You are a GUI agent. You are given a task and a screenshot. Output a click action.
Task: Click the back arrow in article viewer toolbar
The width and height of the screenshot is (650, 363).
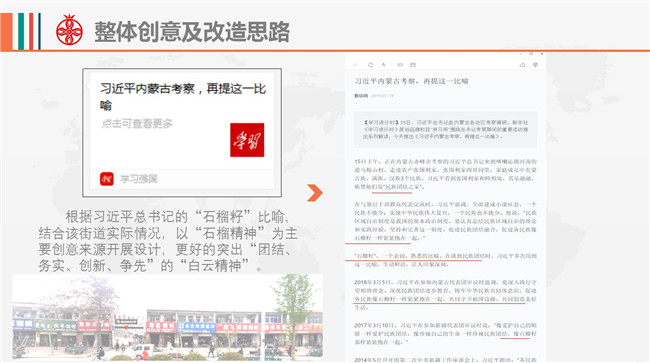click(x=356, y=65)
